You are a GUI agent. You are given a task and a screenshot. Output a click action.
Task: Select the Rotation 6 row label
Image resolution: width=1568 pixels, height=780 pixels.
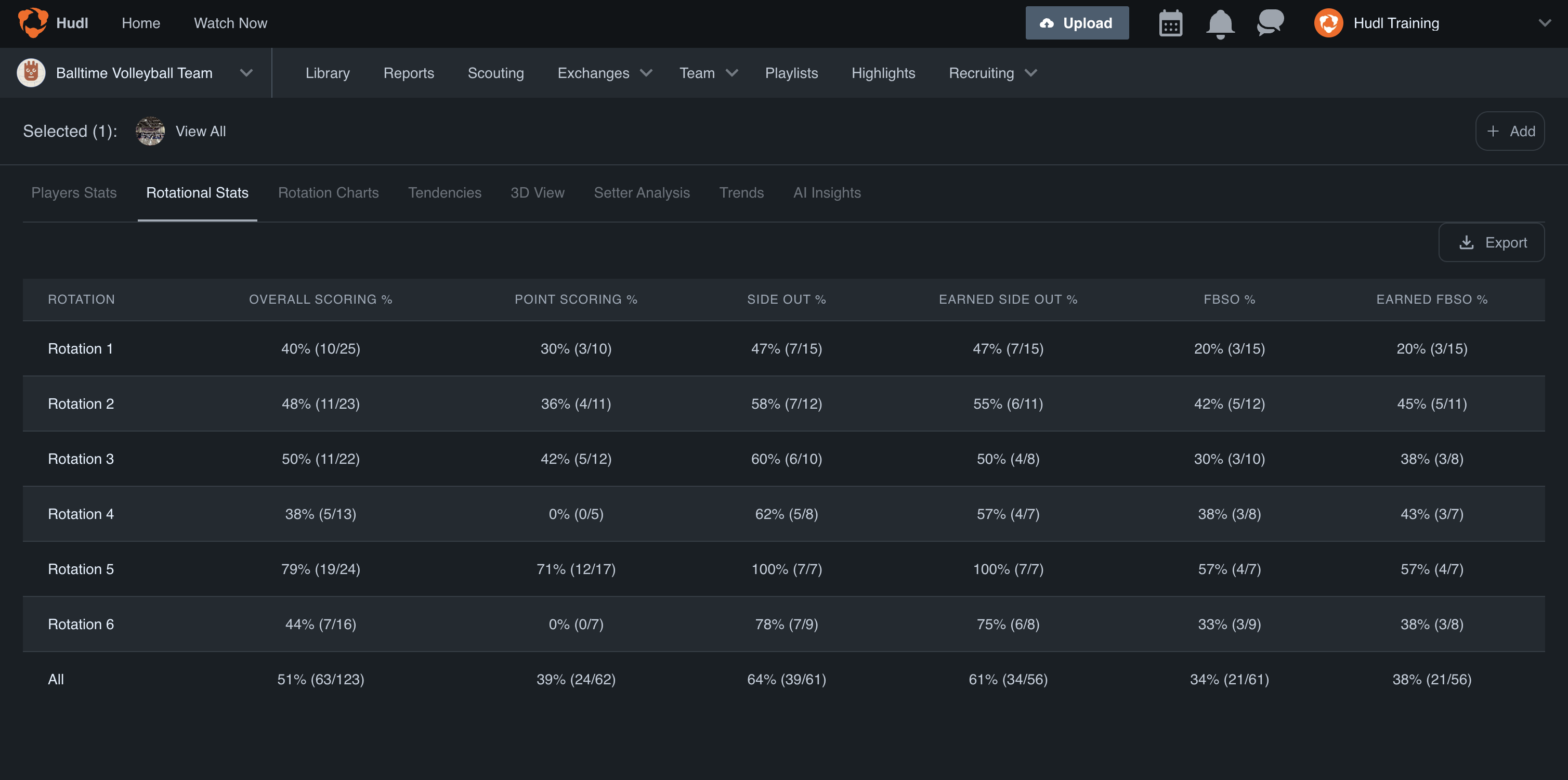pos(81,624)
